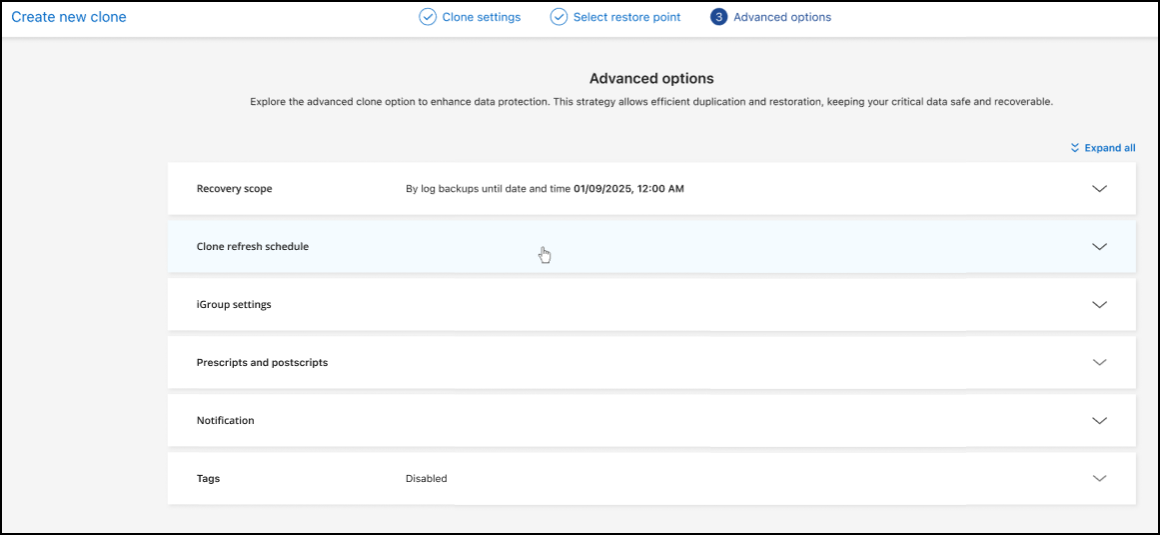
Task: Expand the Clone refresh schedule chevron
Action: tap(1100, 247)
